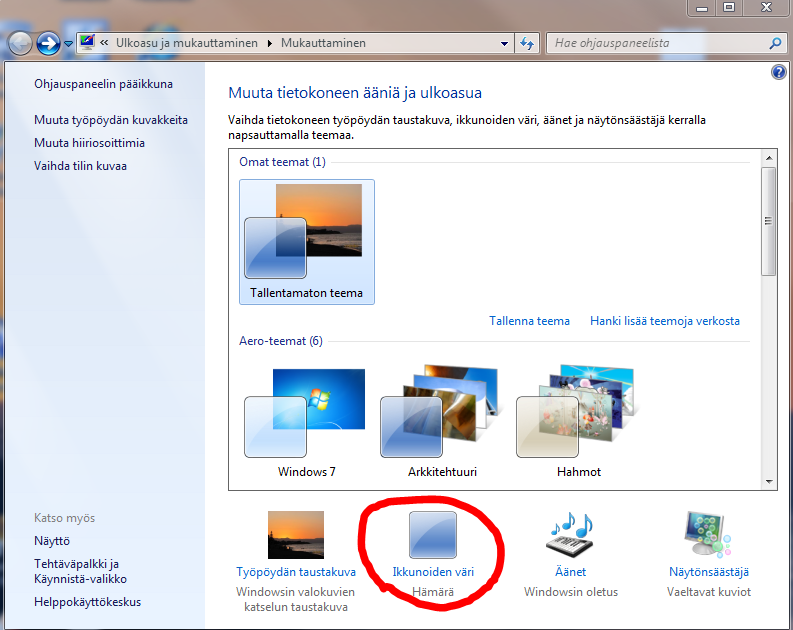Expand the arrow after Ulkoasu ja mukauttaminen
This screenshot has height=630, width=793.
tap(270, 43)
